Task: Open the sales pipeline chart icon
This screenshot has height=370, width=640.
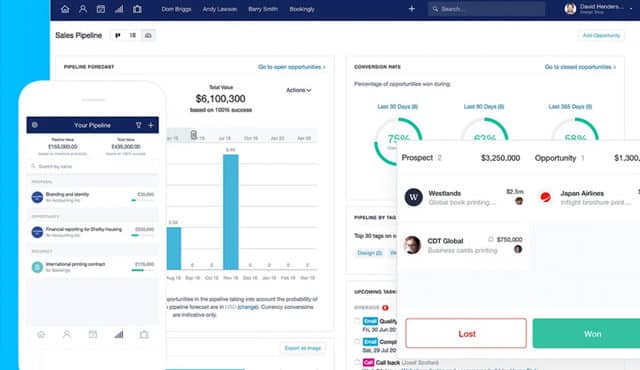Action: coord(119,9)
